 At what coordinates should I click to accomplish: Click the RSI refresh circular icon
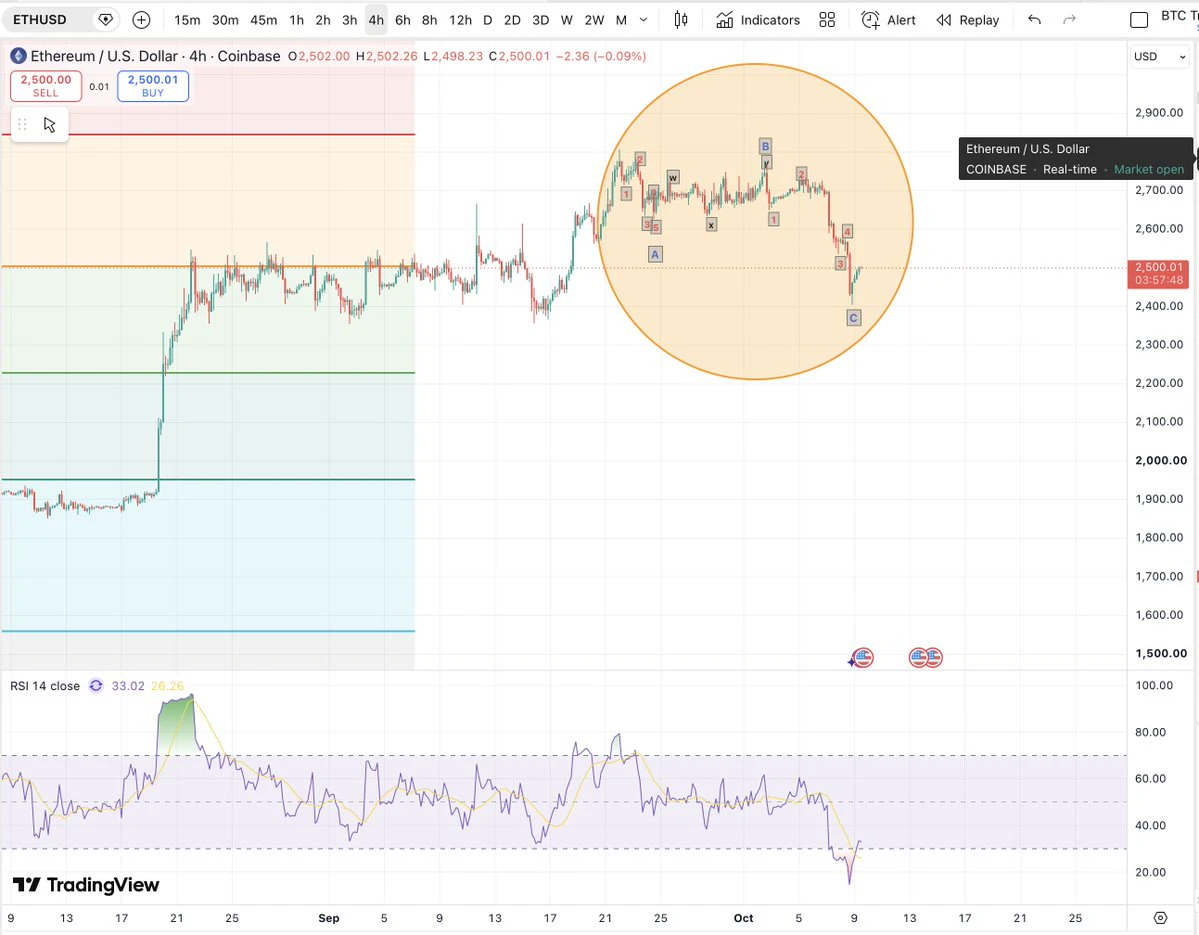point(96,686)
